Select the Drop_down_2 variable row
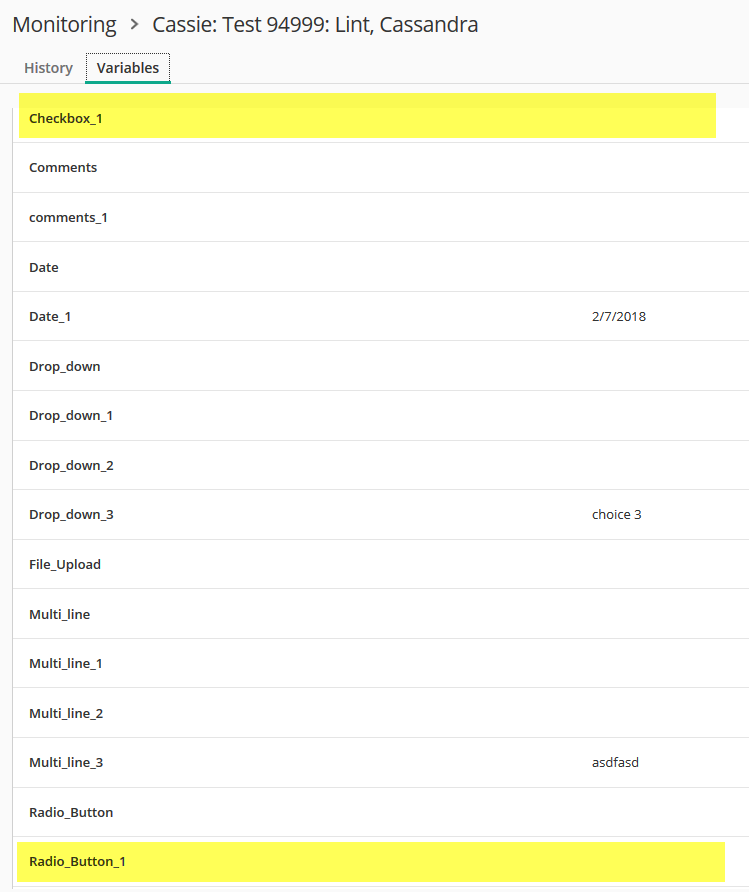749x892 pixels. click(381, 465)
